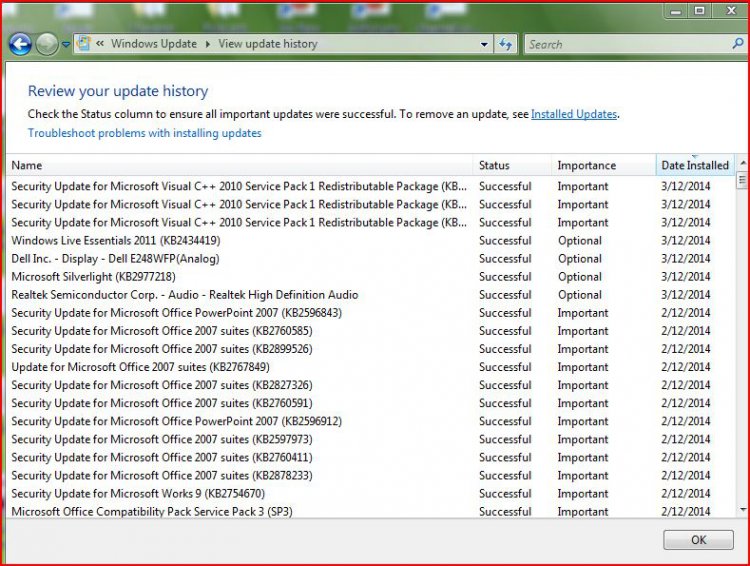Select View update history breadcrumb

coord(267,44)
